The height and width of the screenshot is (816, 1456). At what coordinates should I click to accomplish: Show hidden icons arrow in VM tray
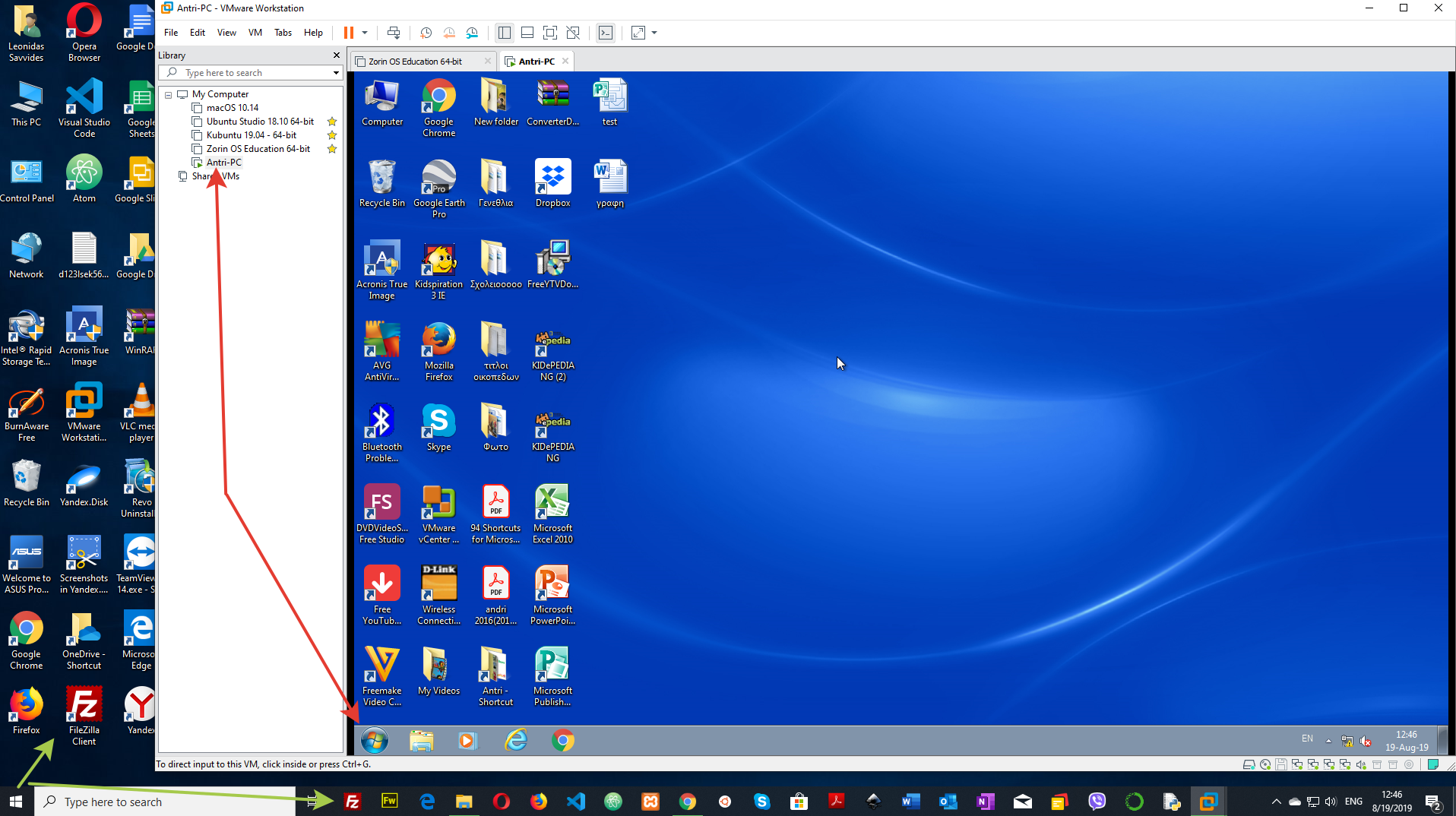point(1328,741)
